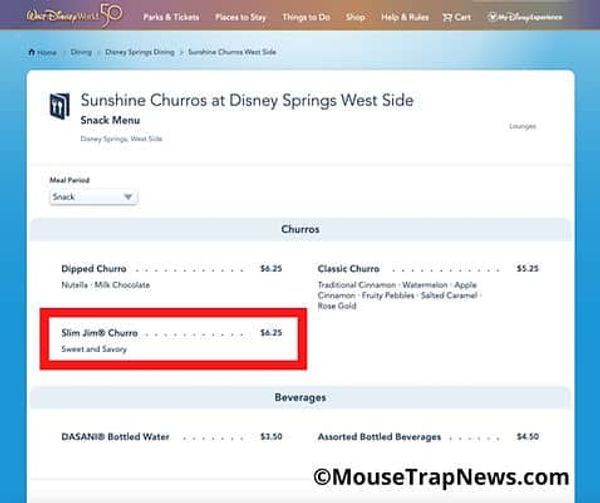
Task: Click Sunshine Churros West Side breadcrumb
Action: point(232,52)
